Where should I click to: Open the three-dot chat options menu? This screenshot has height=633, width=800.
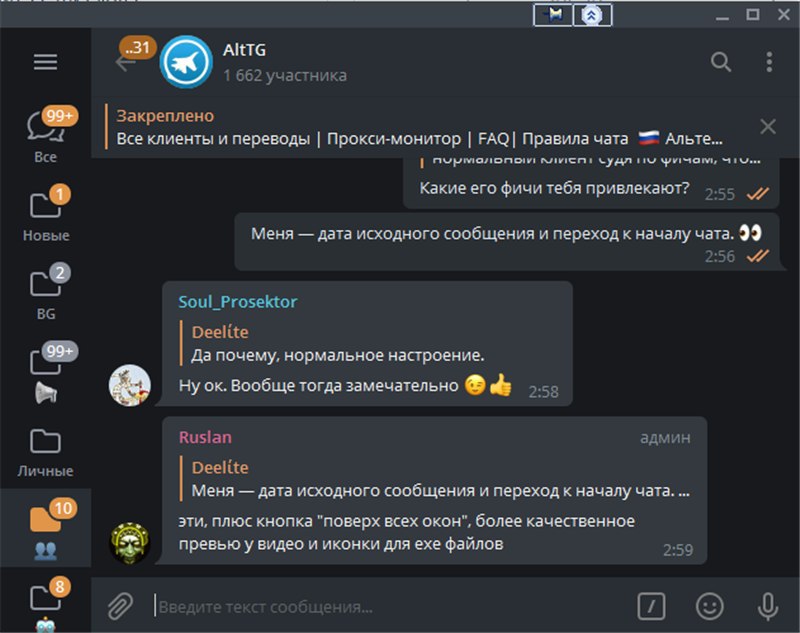pyautogui.click(x=769, y=62)
